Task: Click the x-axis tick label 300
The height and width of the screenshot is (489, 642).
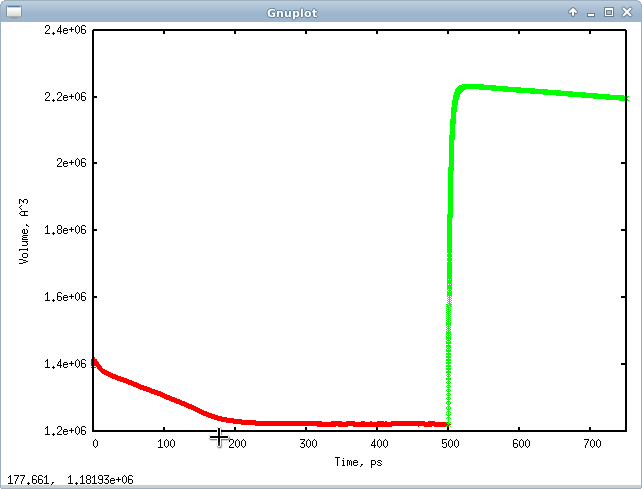Action: tap(308, 444)
